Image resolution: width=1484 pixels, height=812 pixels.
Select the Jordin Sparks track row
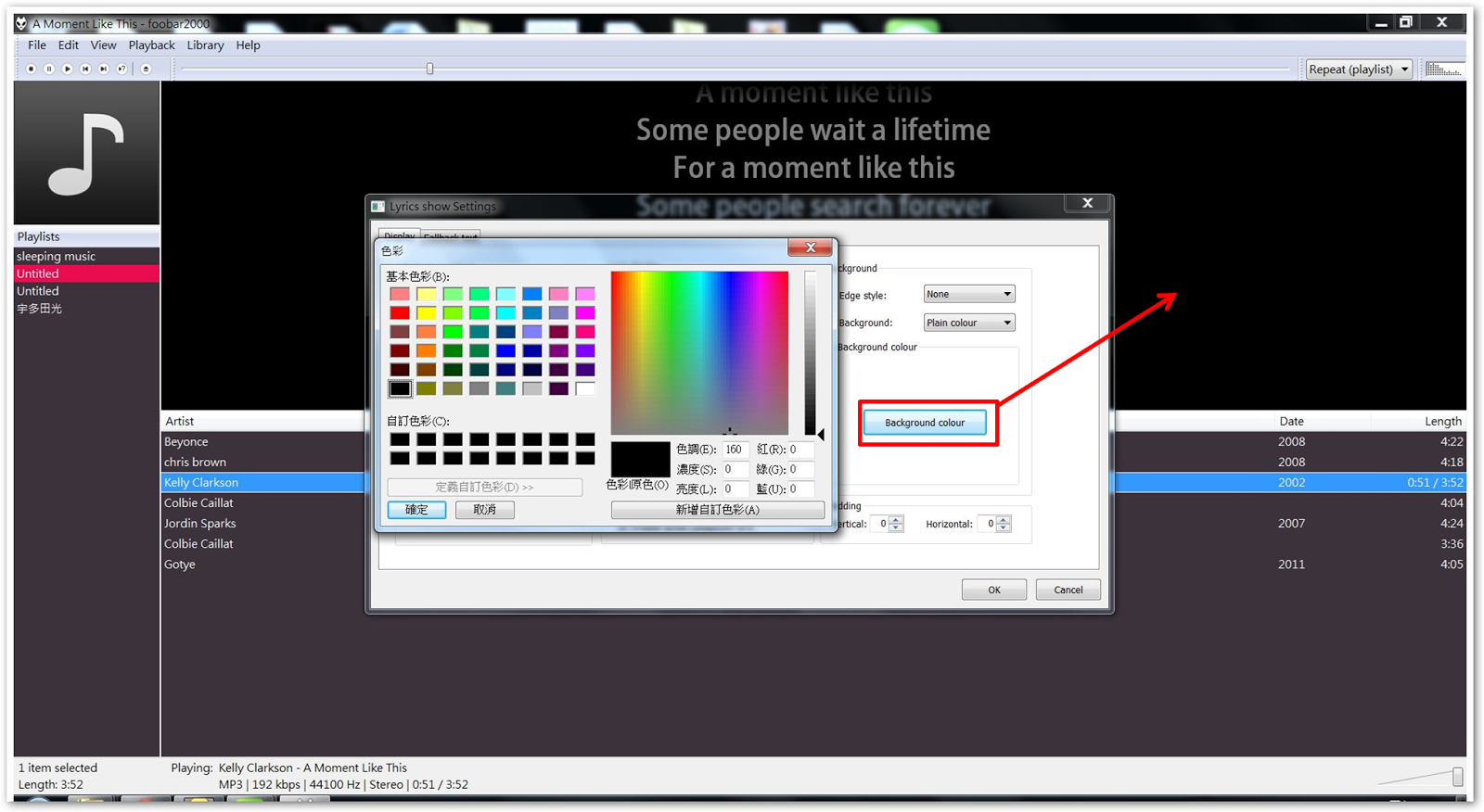264,523
